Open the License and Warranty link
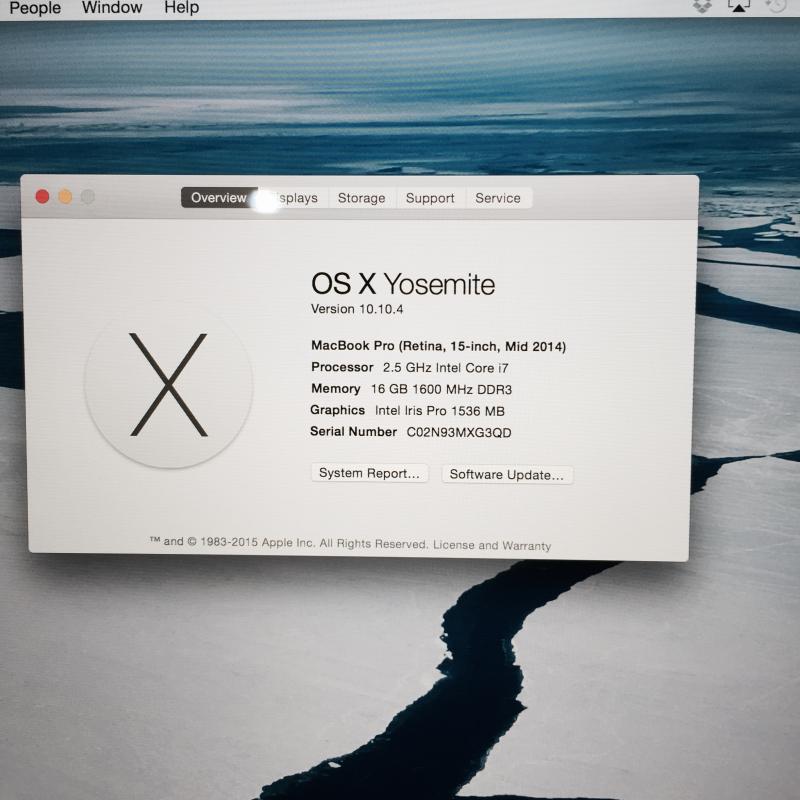Viewport: 800px width, 800px height. click(x=492, y=545)
